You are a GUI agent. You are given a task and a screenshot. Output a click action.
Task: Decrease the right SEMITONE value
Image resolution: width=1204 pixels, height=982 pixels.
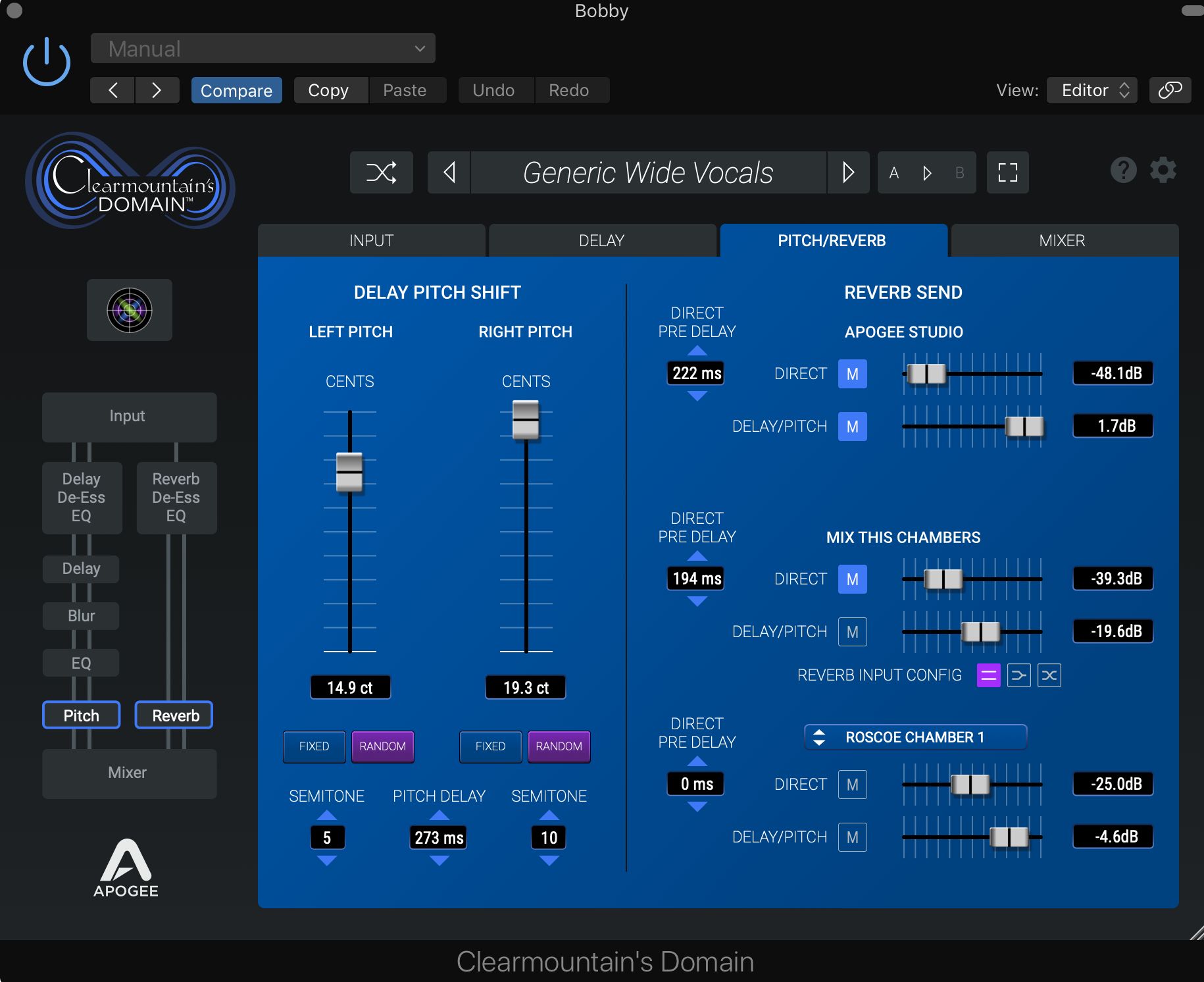coord(549,860)
